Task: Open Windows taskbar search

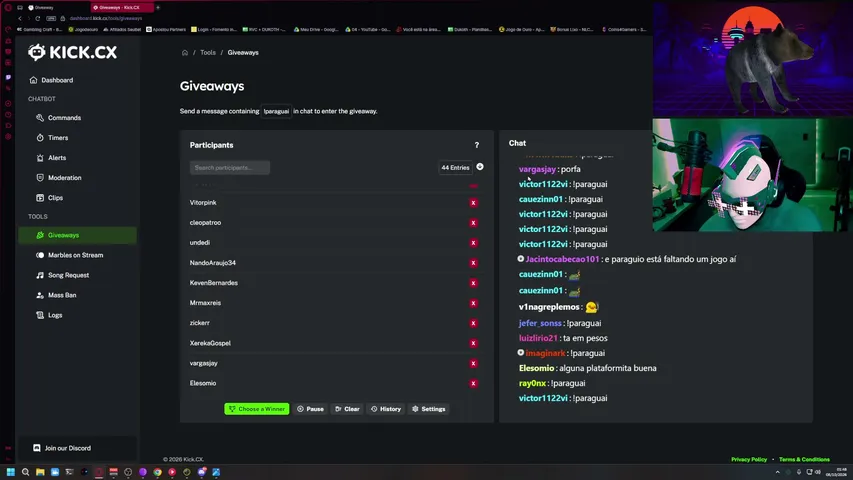Action: click(25, 472)
